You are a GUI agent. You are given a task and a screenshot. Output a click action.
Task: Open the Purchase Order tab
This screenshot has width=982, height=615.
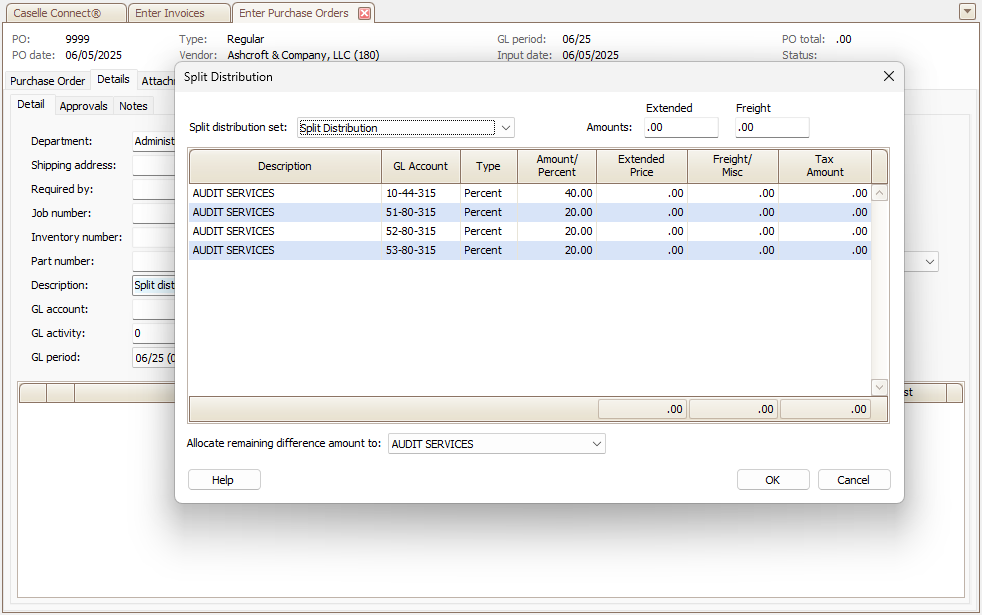pos(47,81)
